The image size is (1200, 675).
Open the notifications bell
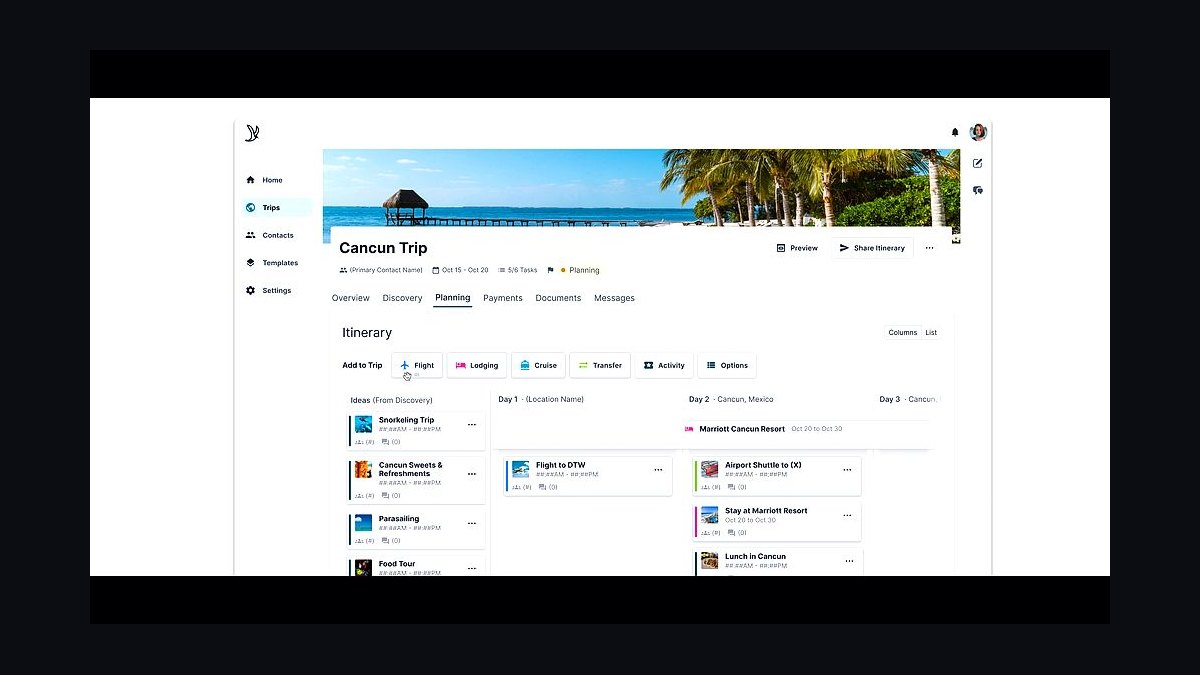pyautogui.click(x=955, y=132)
